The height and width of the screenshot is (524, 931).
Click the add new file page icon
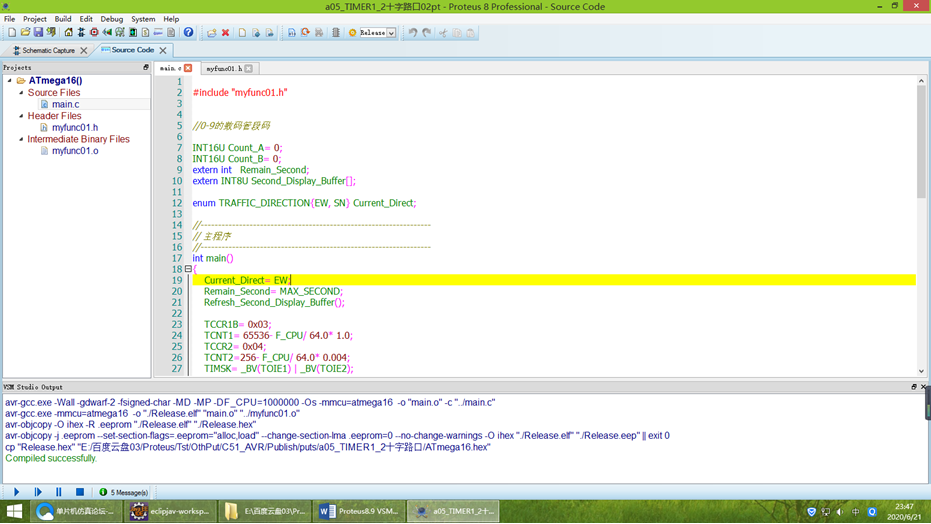[242, 33]
